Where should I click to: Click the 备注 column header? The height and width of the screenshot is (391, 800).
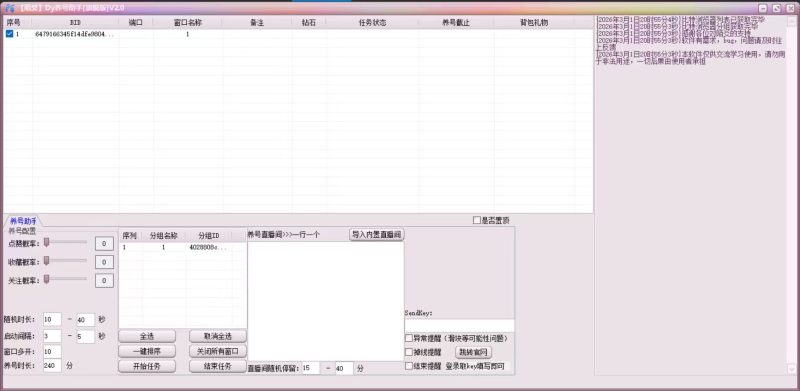click(x=257, y=22)
